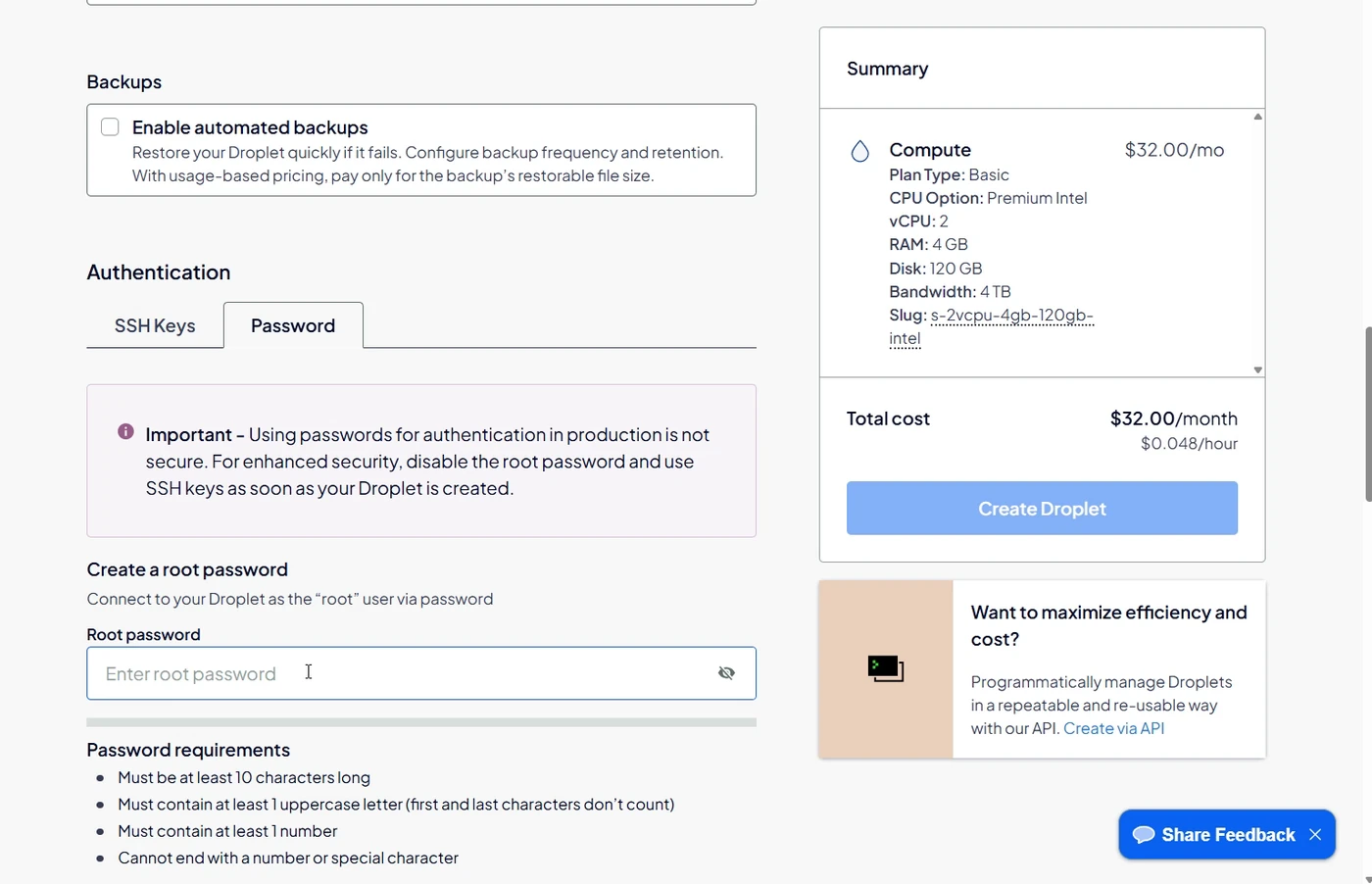Screen dimensions: 1372x884
Task: Click the Enable automated backups label
Action: [x=250, y=127]
